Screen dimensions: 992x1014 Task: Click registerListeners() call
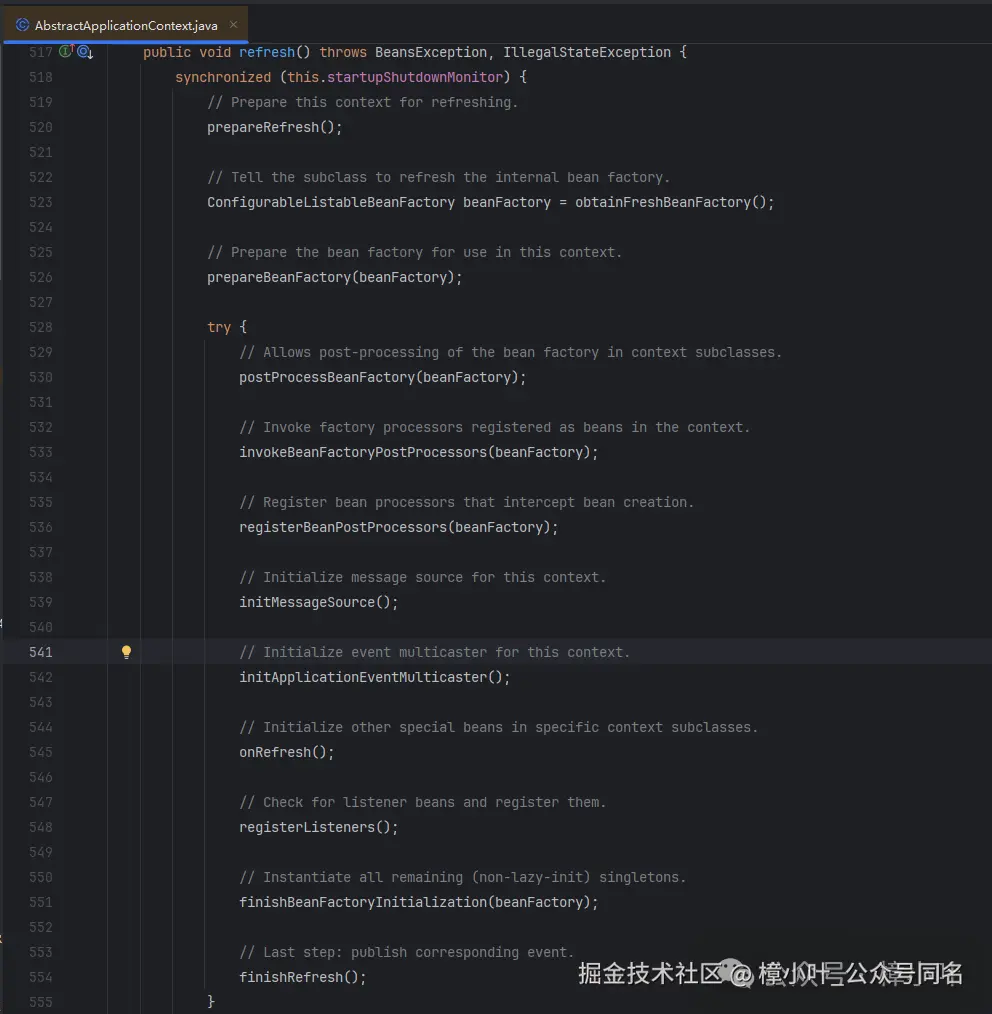(318, 828)
